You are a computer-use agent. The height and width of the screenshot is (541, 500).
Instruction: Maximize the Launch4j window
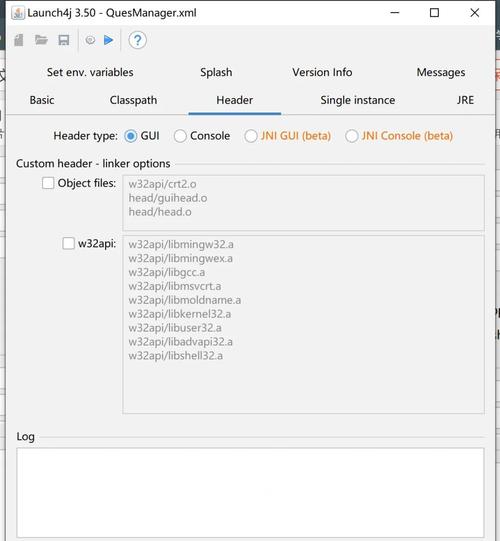(434, 13)
